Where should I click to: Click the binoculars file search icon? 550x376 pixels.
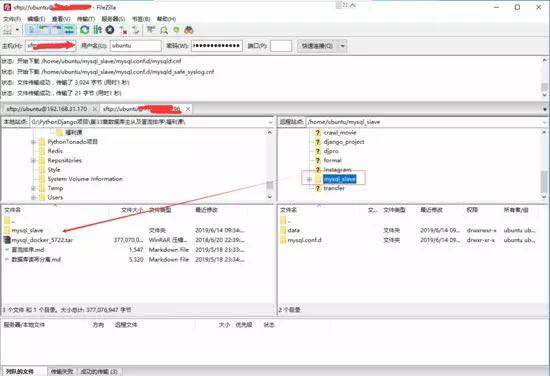[x=189, y=30]
